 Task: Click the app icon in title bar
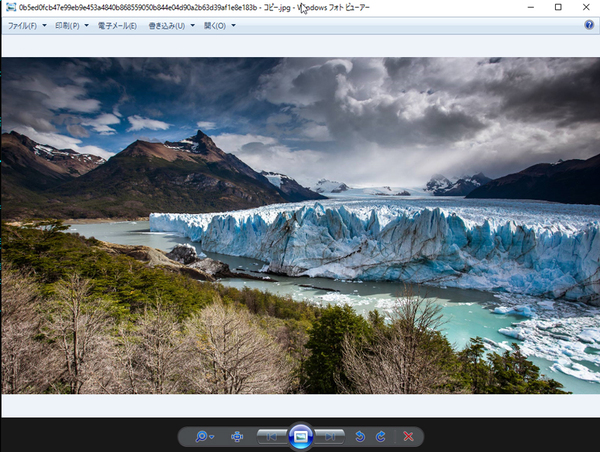[9, 7]
